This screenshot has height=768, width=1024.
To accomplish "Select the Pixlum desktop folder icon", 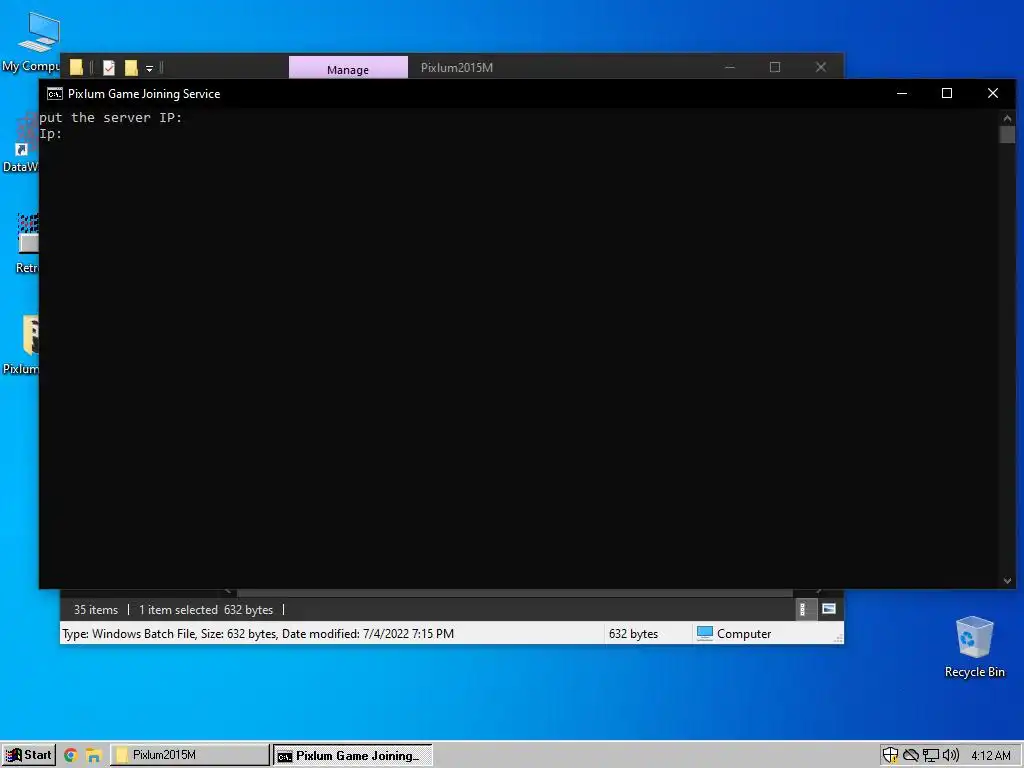I will (x=22, y=345).
